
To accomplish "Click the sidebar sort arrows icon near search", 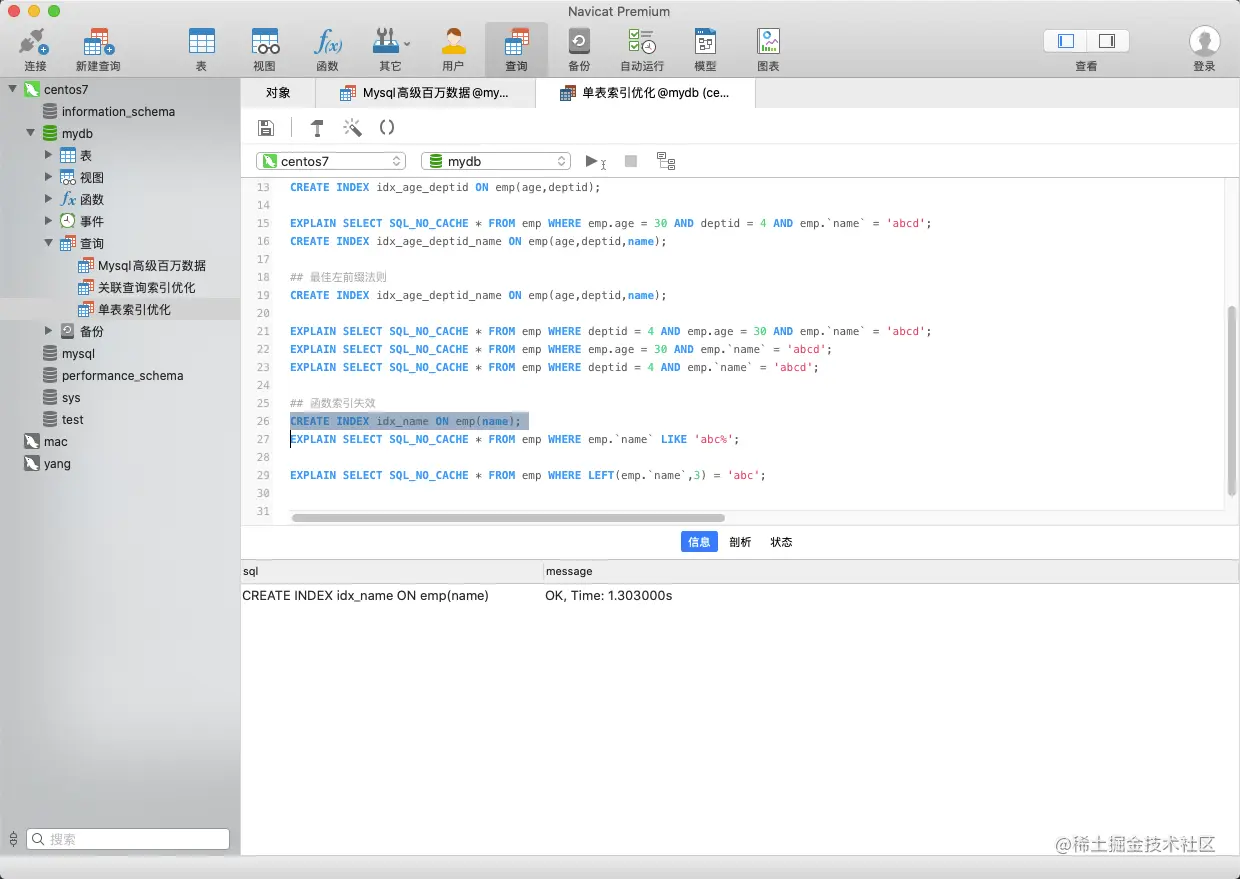I will pyautogui.click(x=13, y=839).
